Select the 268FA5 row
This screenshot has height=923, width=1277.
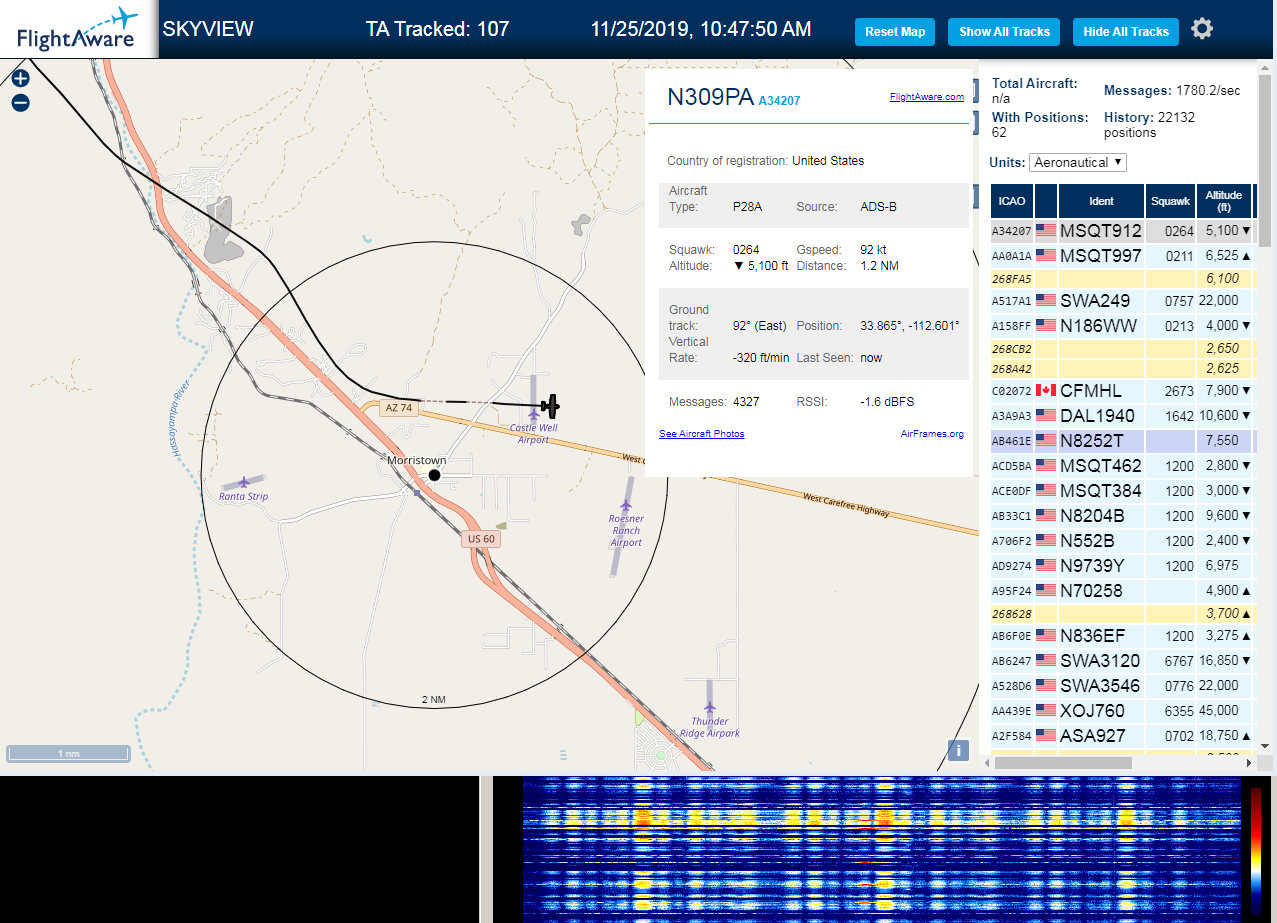[1122, 279]
